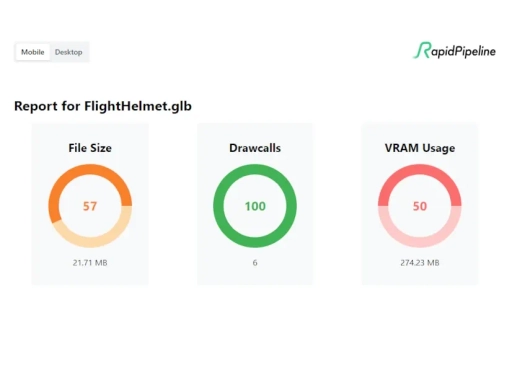This screenshot has height=372, width=512.
Task: Click the Drawcalls card title
Action: pos(255,148)
